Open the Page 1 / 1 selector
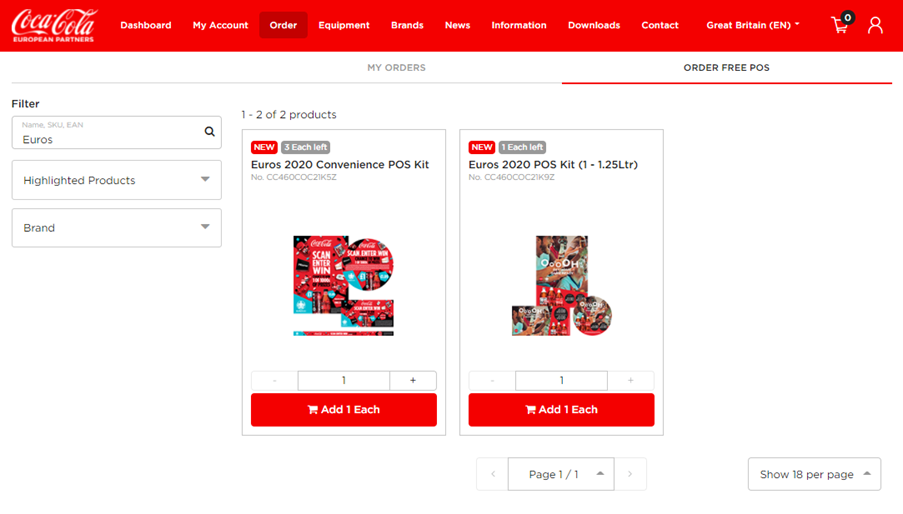This screenshot has height=514, width=903. click(561, 474)
